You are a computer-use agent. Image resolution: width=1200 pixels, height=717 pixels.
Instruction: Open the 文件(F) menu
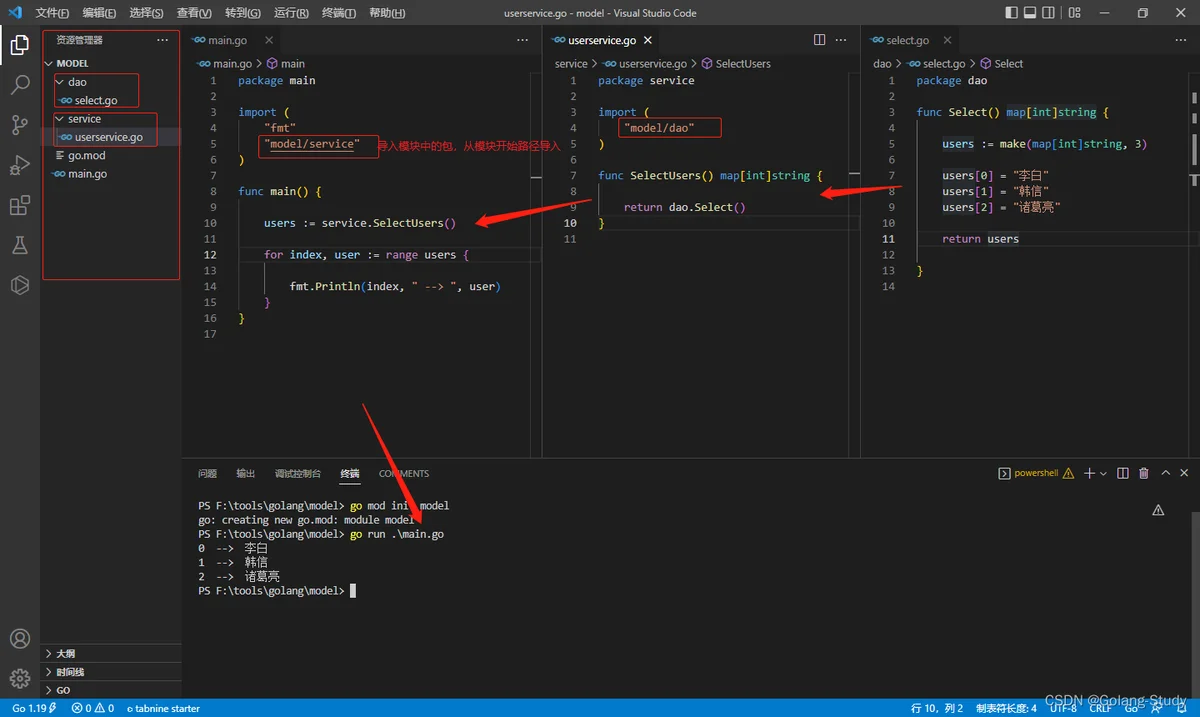click(52, 13)
